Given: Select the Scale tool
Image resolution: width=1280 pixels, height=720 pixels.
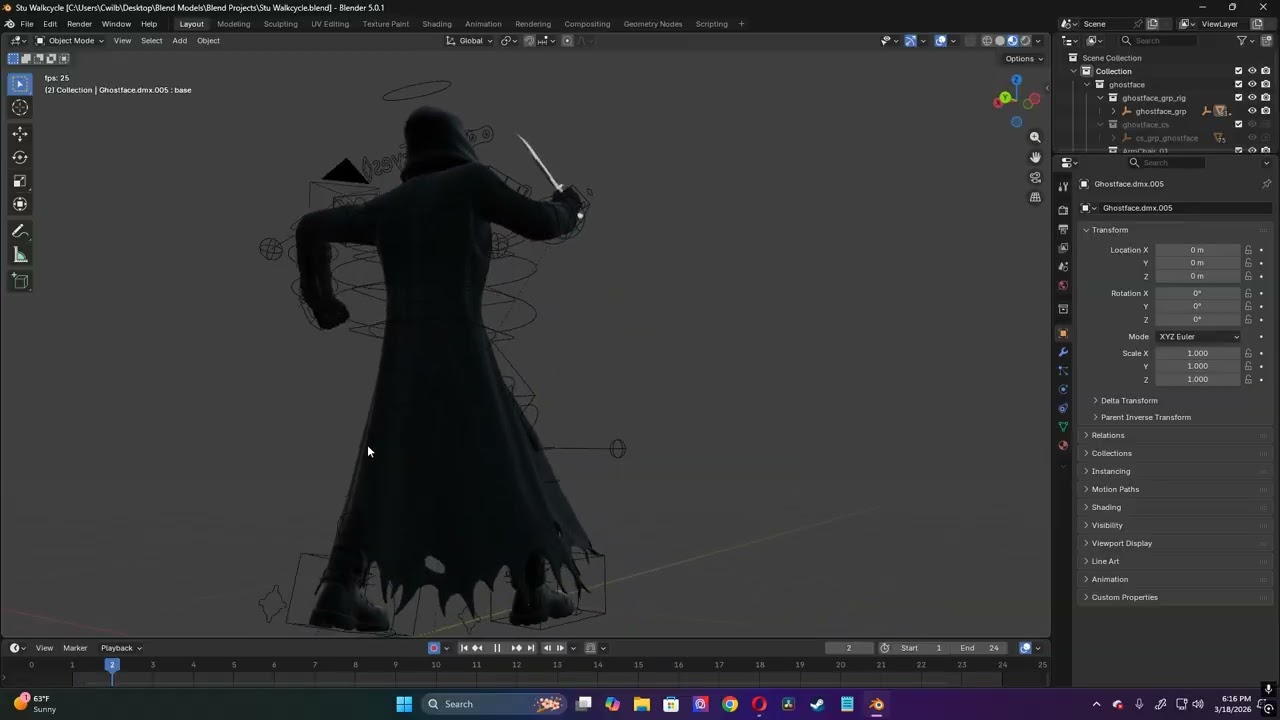Looking at the screenshot, I should [x=20, y=181].
